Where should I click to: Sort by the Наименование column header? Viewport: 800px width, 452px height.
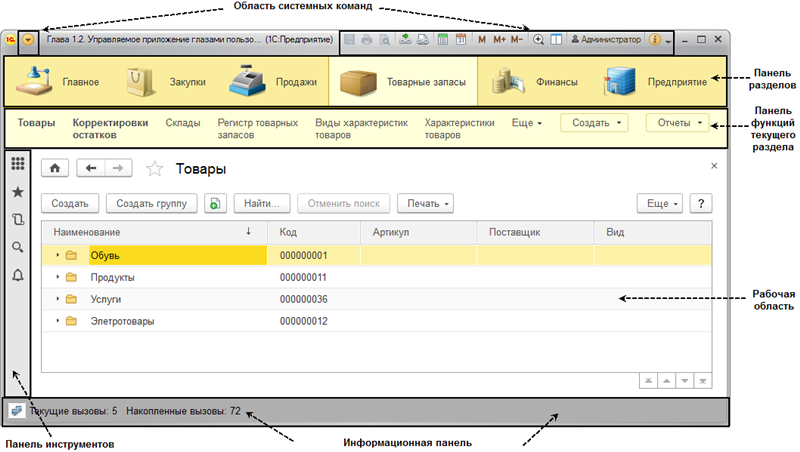point(140,231)
